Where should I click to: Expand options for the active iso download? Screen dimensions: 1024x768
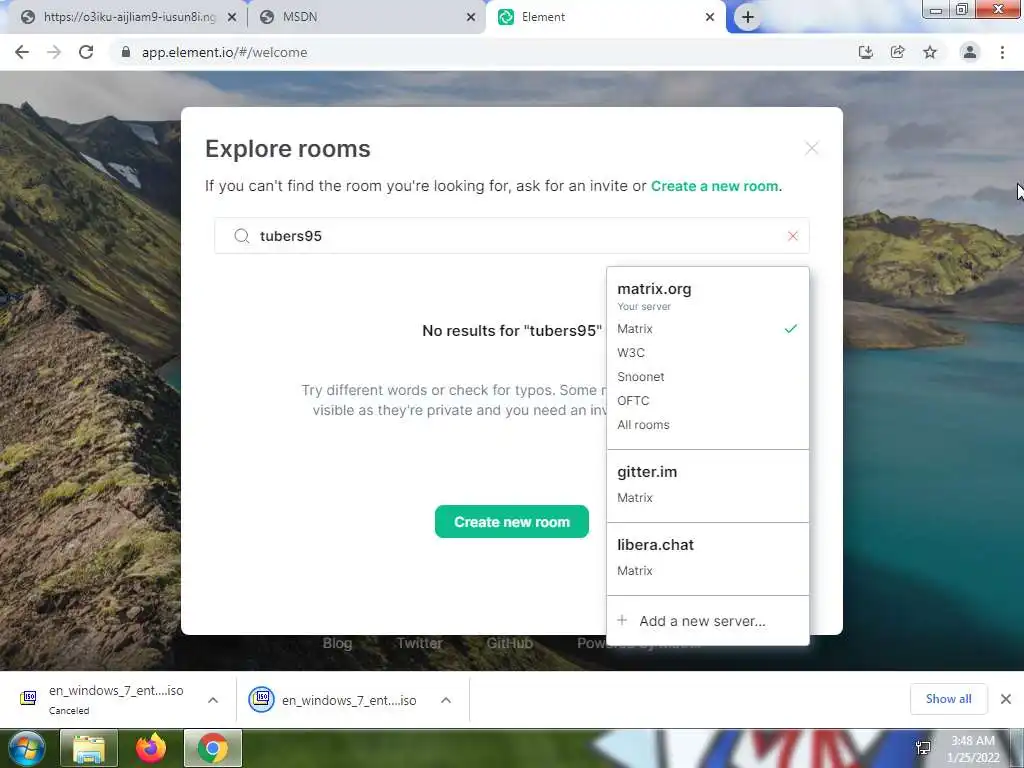(446, 700)
